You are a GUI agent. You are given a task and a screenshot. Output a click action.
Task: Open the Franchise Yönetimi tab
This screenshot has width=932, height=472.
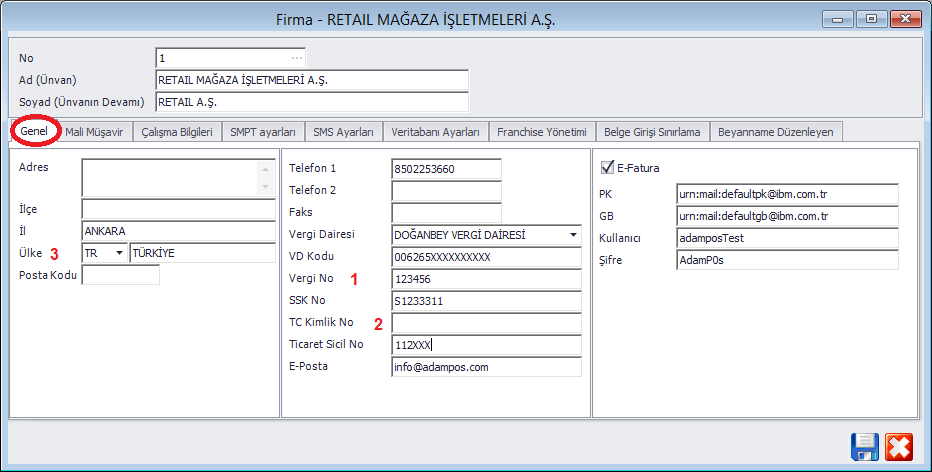tap(542, 132)
